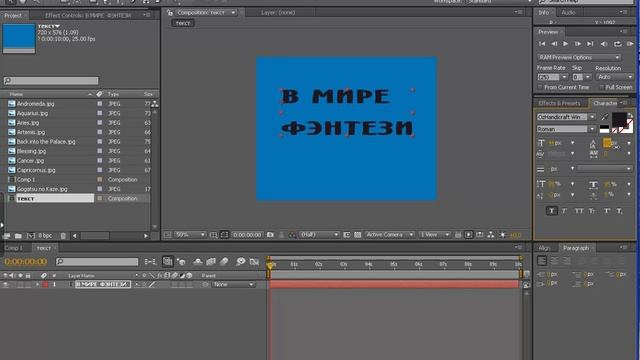Image resolution: width=640 pixels, height=360 pixels.
Task: Toggle Subscript text style
Action: (x=620, y=211)
